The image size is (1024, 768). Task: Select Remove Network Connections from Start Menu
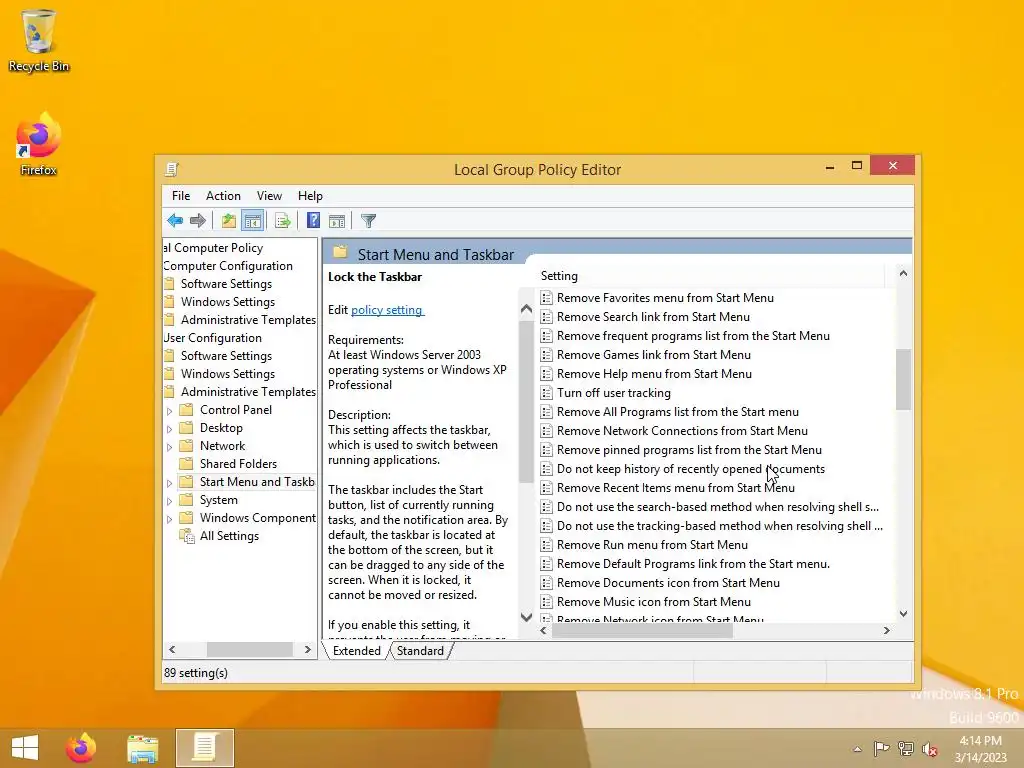point(682,431)
